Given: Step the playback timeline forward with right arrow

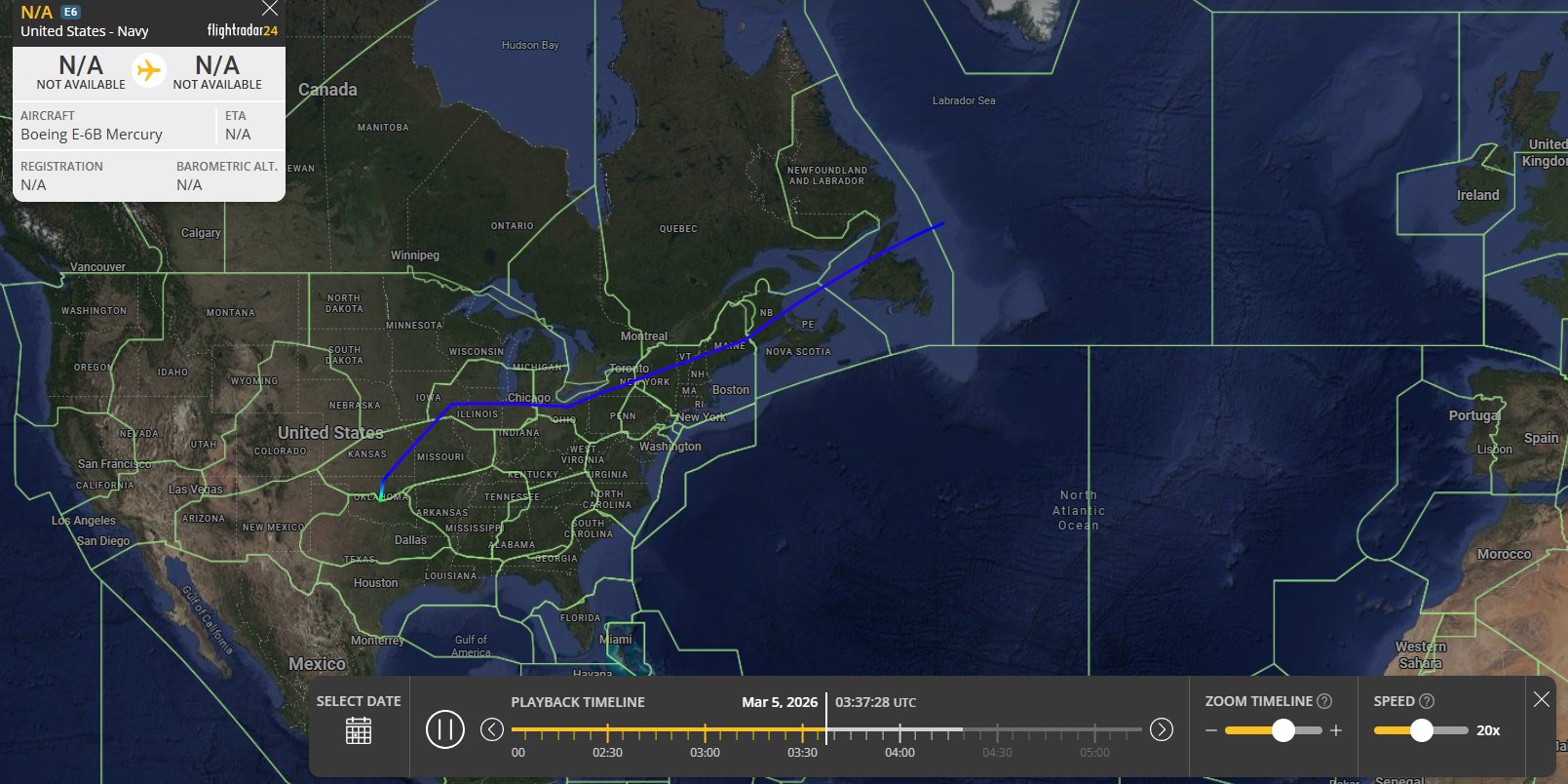Looking at the screenshot, I should click(1162, 729).
